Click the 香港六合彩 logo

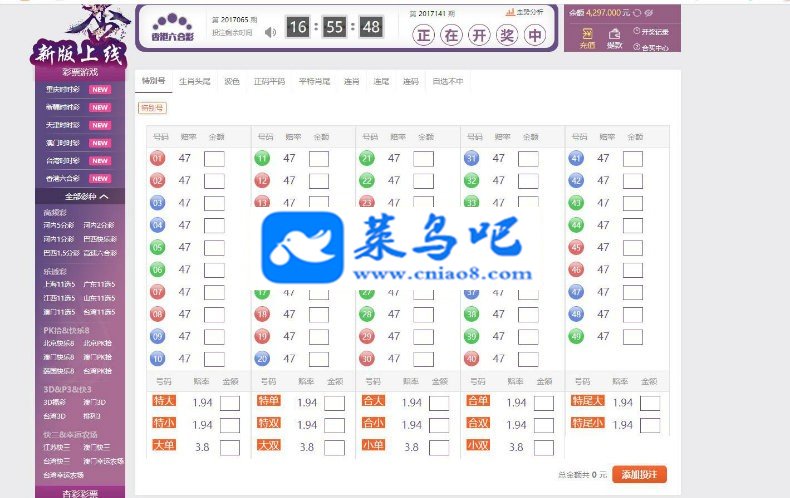[x=172, y=27]
